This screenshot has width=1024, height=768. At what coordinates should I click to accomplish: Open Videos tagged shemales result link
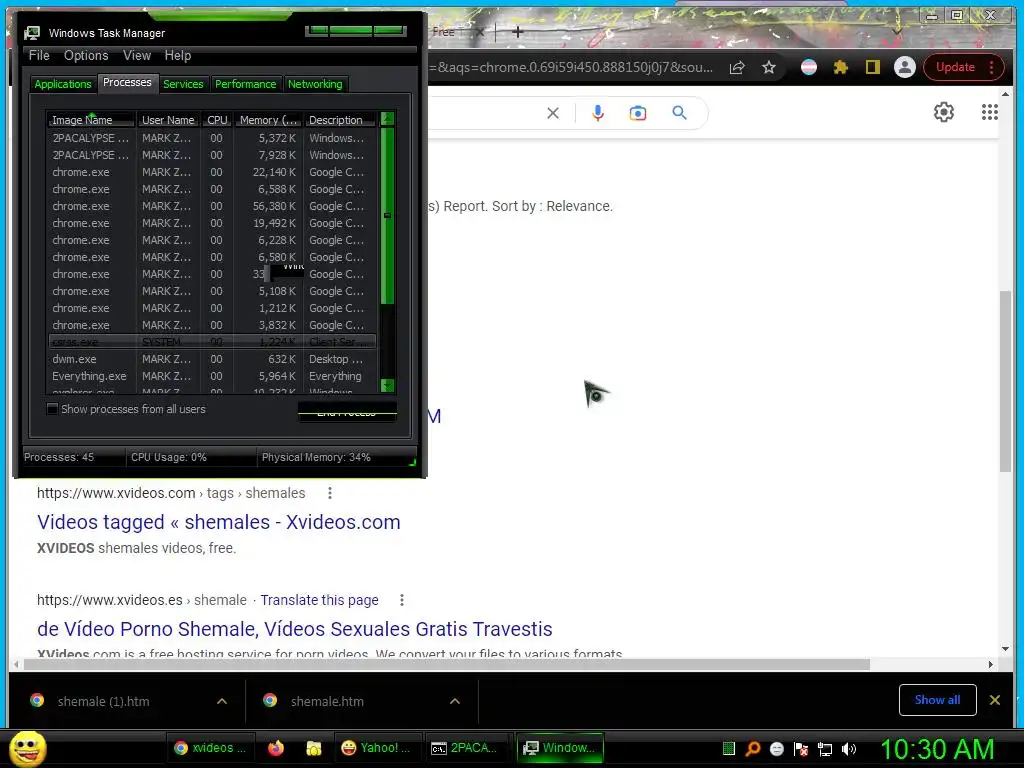[219, 522]
